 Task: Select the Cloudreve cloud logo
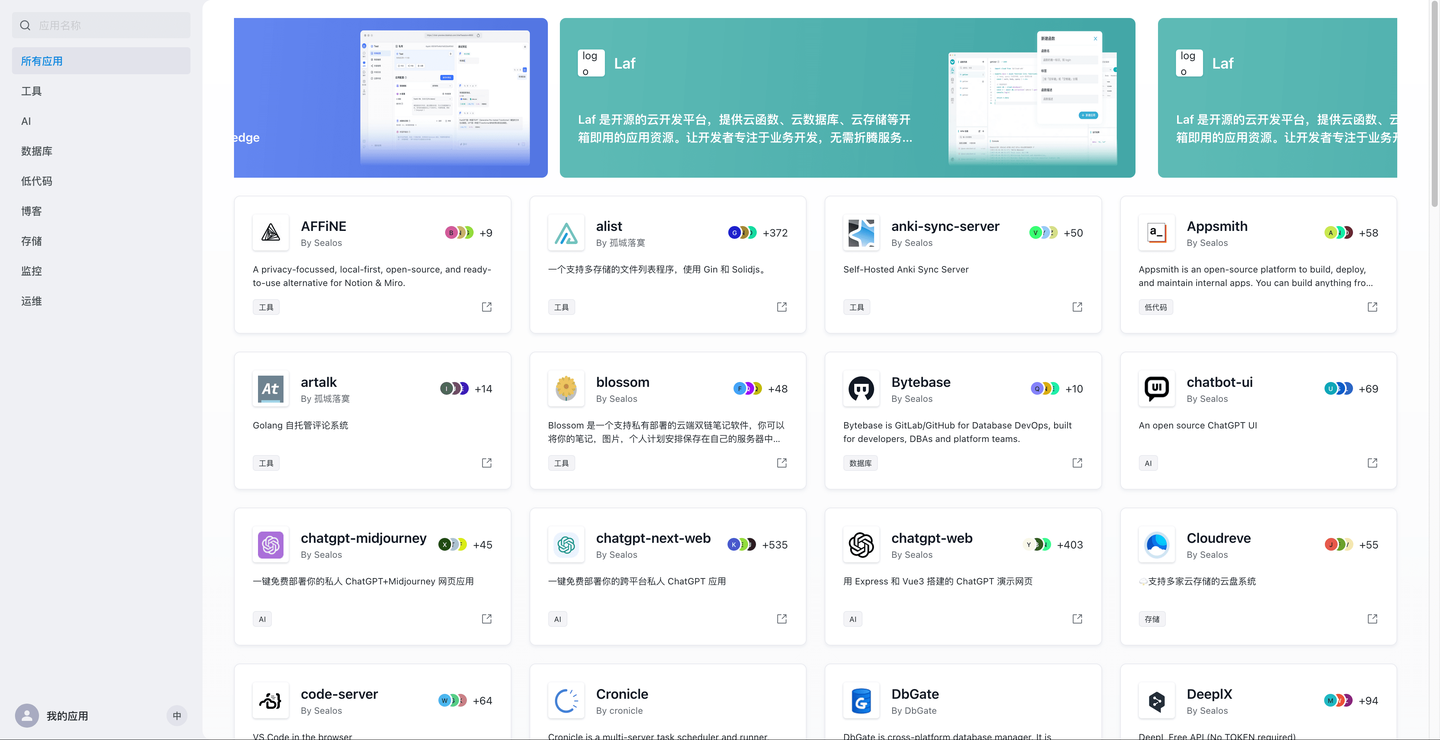tap(1156, 545)
